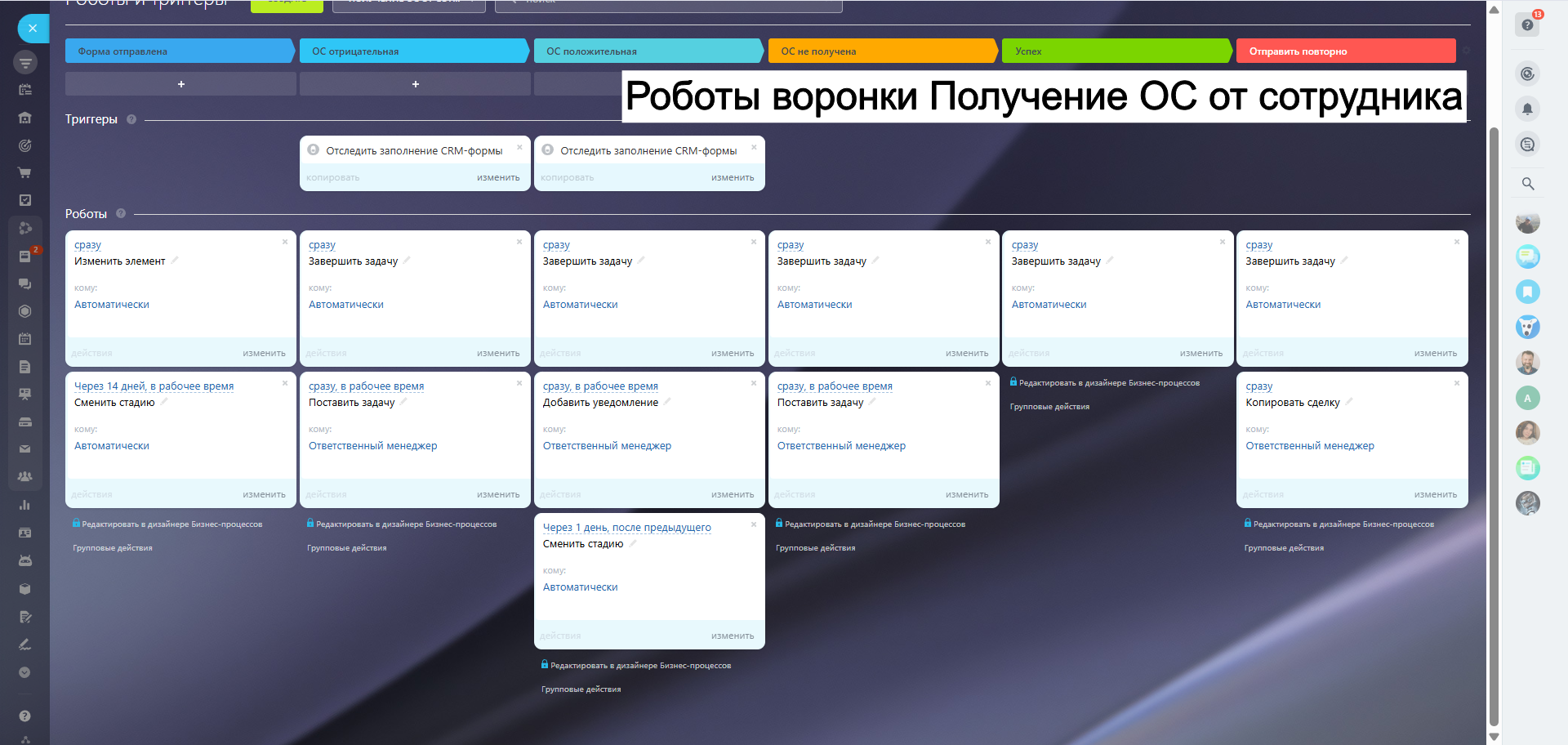The image size is (1568, 745).
Task: Select the Отправить повторно stage
Action: tap(1346, 51)
